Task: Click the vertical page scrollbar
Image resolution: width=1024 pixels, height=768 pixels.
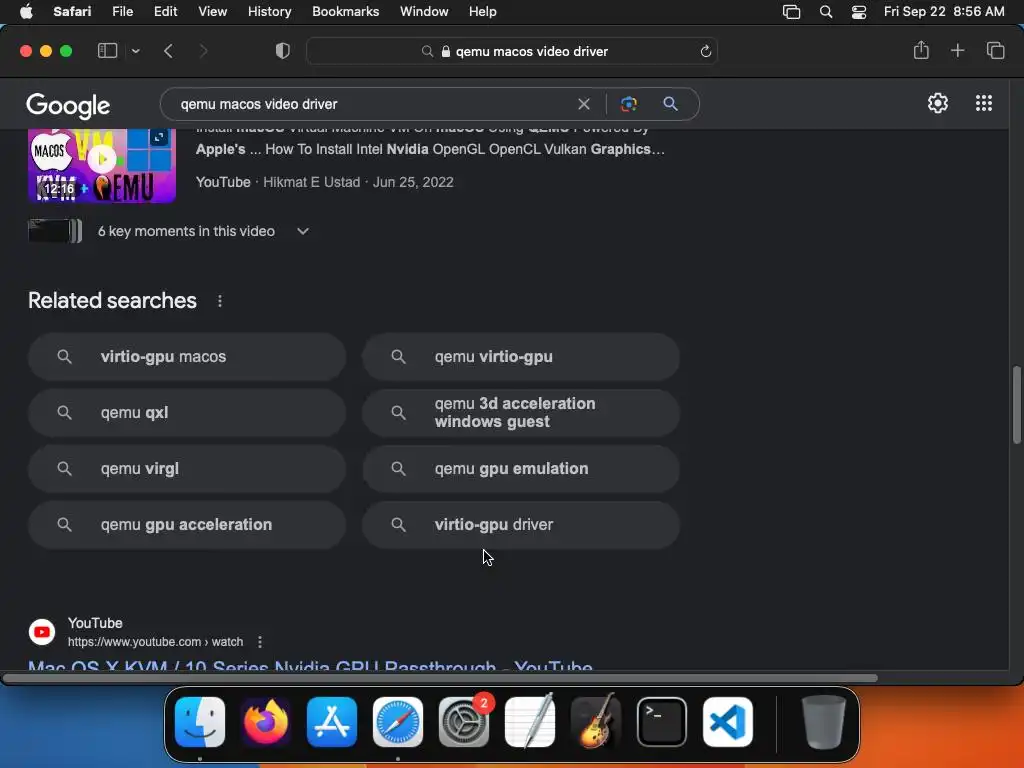Action: pyautogui.click(x=1016, y=405)
